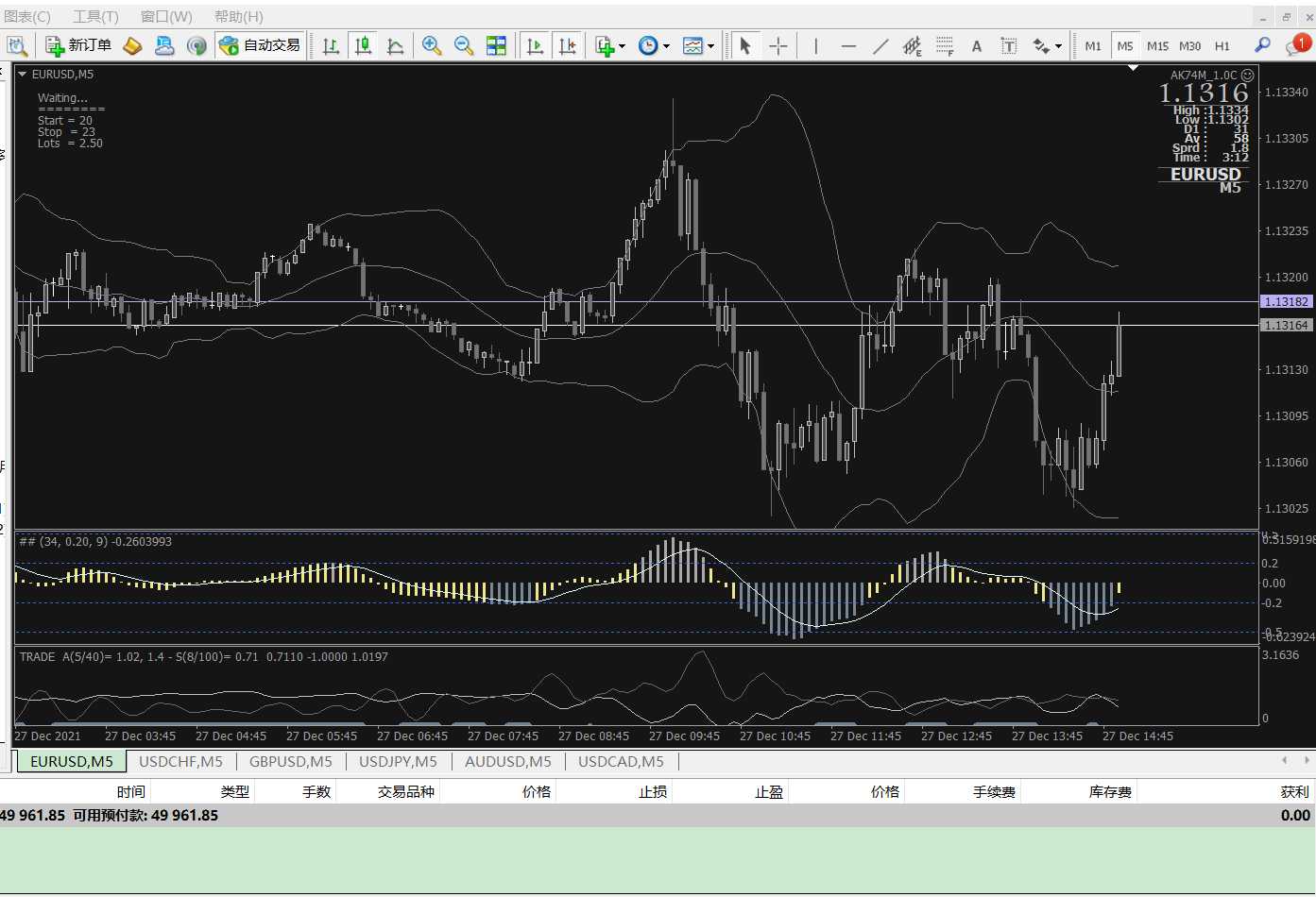Open the arrows objects icon
Viewport: 1316px width, 897px height.
click(1041, 45)
